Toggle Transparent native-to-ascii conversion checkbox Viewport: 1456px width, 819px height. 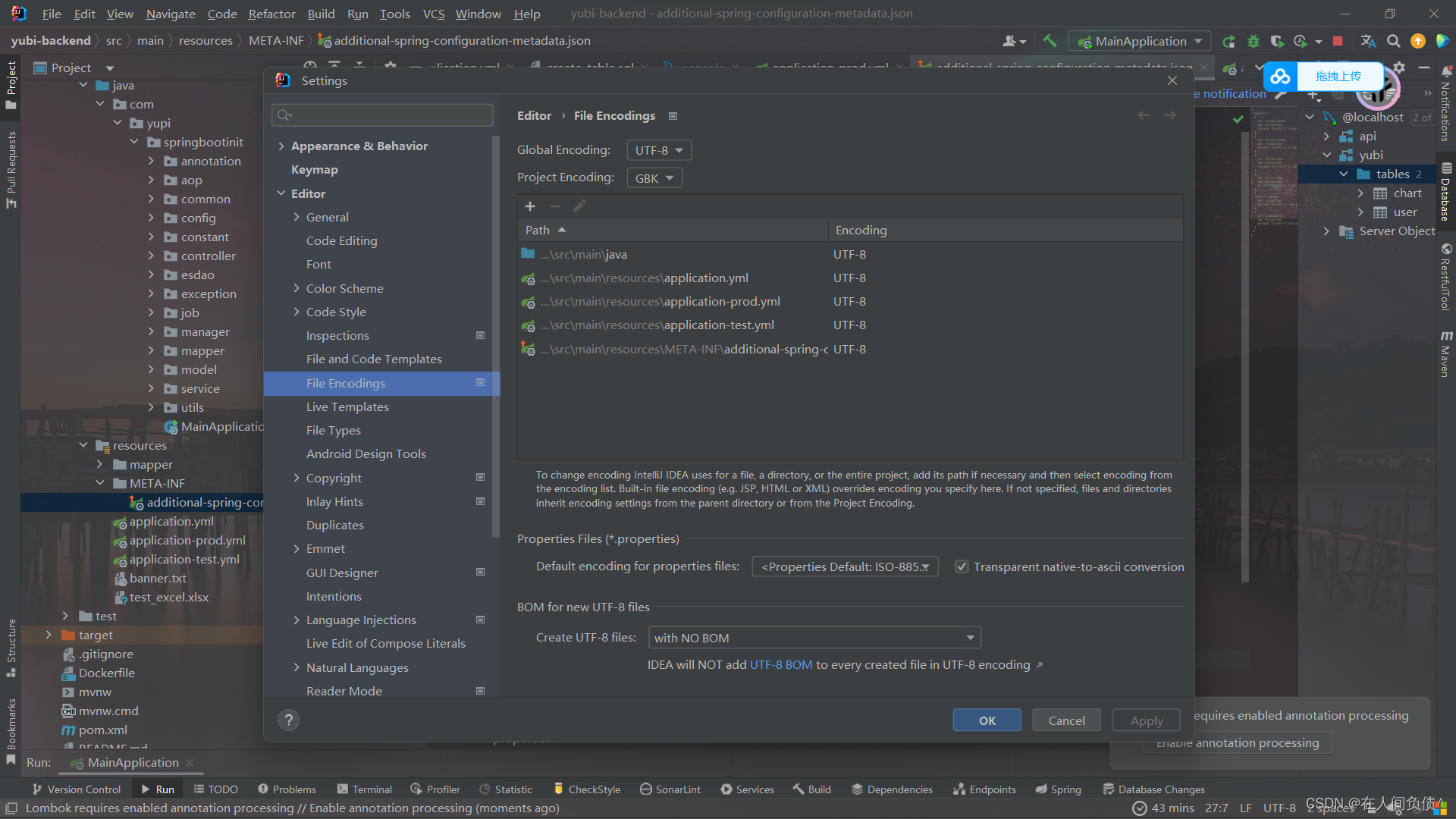pyautogui.click(x=962, y=566)
